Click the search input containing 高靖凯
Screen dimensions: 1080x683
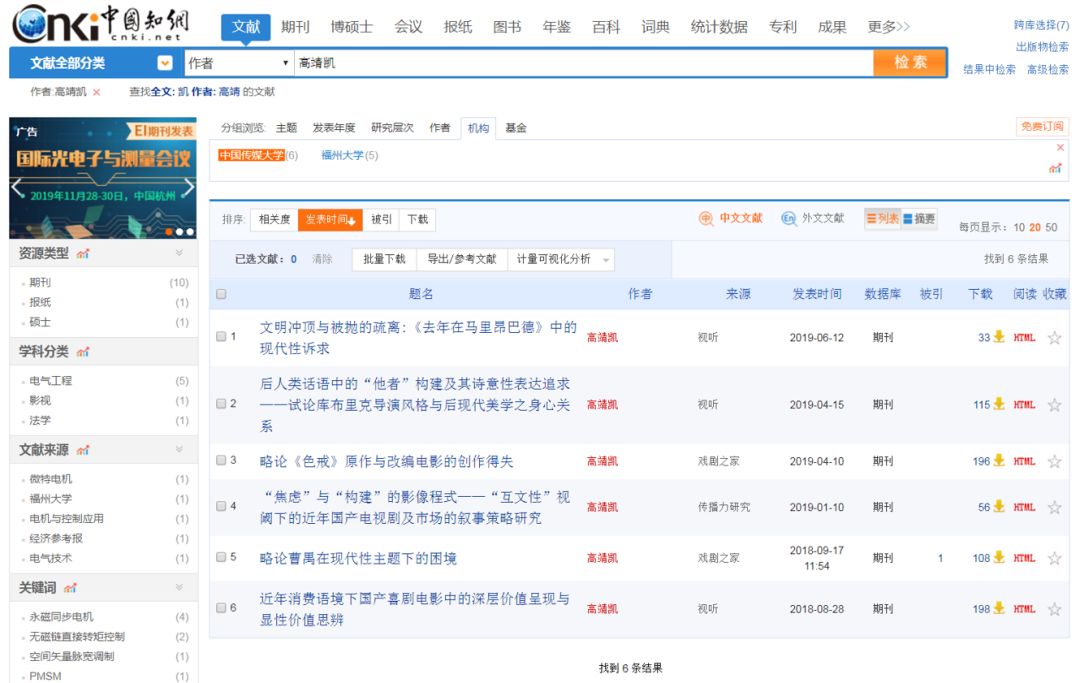point(583,63)
